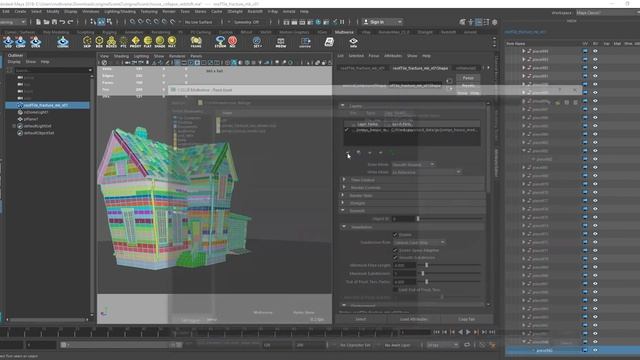Screen dimensions: 640x360
Task: Click the Load Attributes button
Action: pyautogui.click(x=414, y=319)
